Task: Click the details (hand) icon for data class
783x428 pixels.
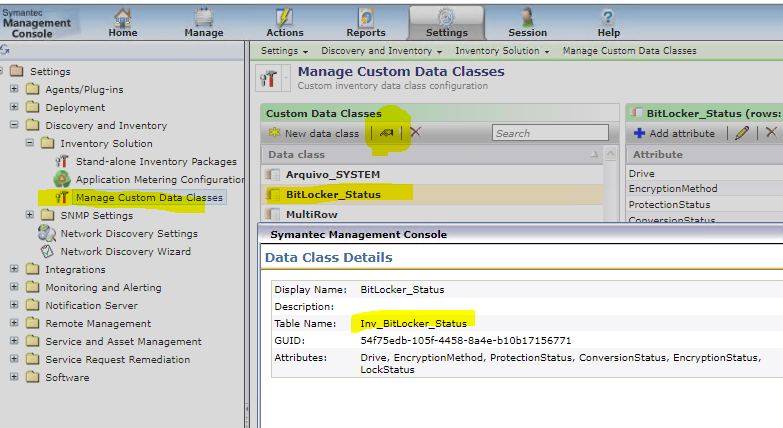Action: [x=387, y=133]
